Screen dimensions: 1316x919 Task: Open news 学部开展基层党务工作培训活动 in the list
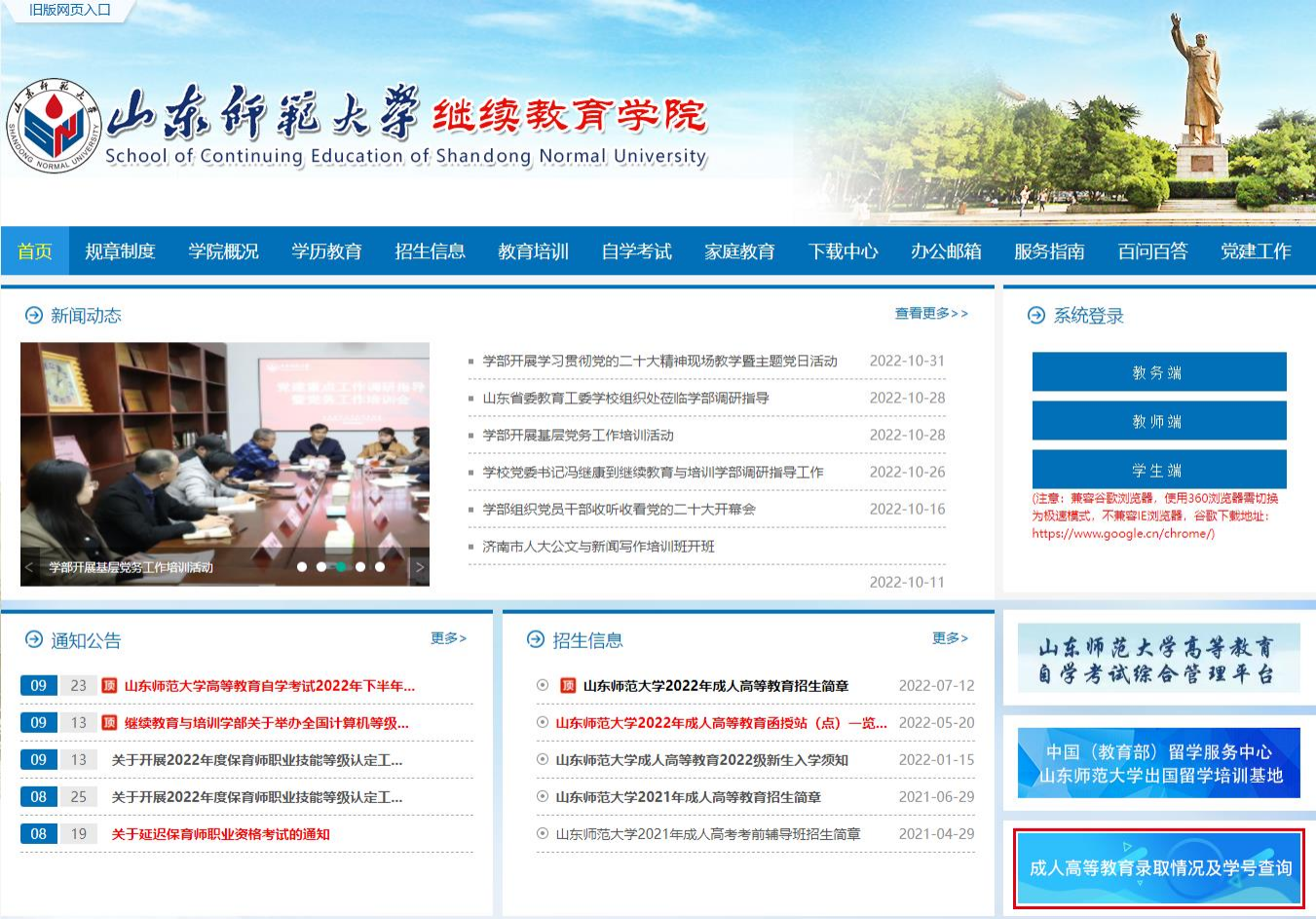click(x=578, y=435)
